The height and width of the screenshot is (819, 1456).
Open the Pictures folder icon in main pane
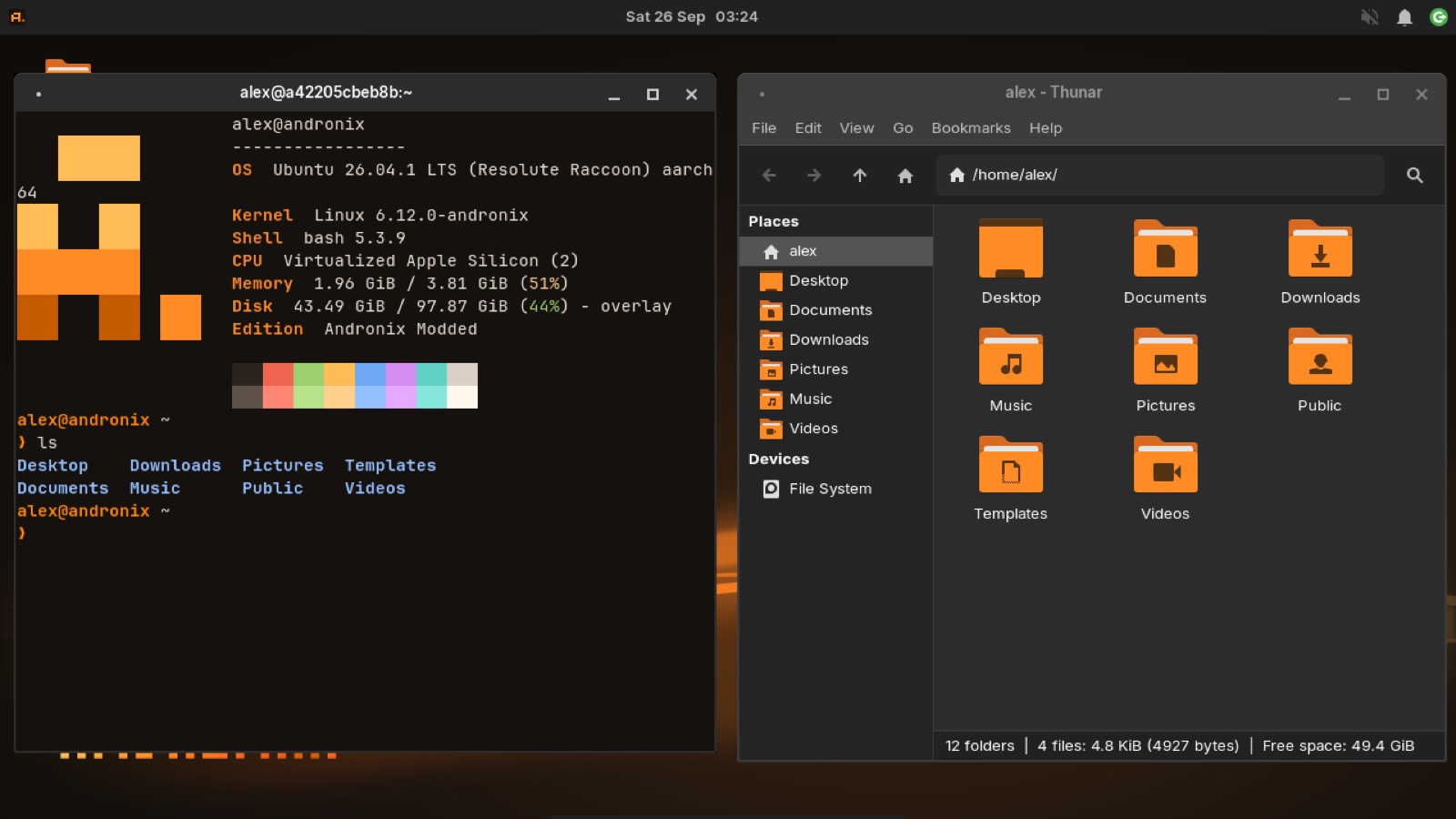coord(1165,357)
